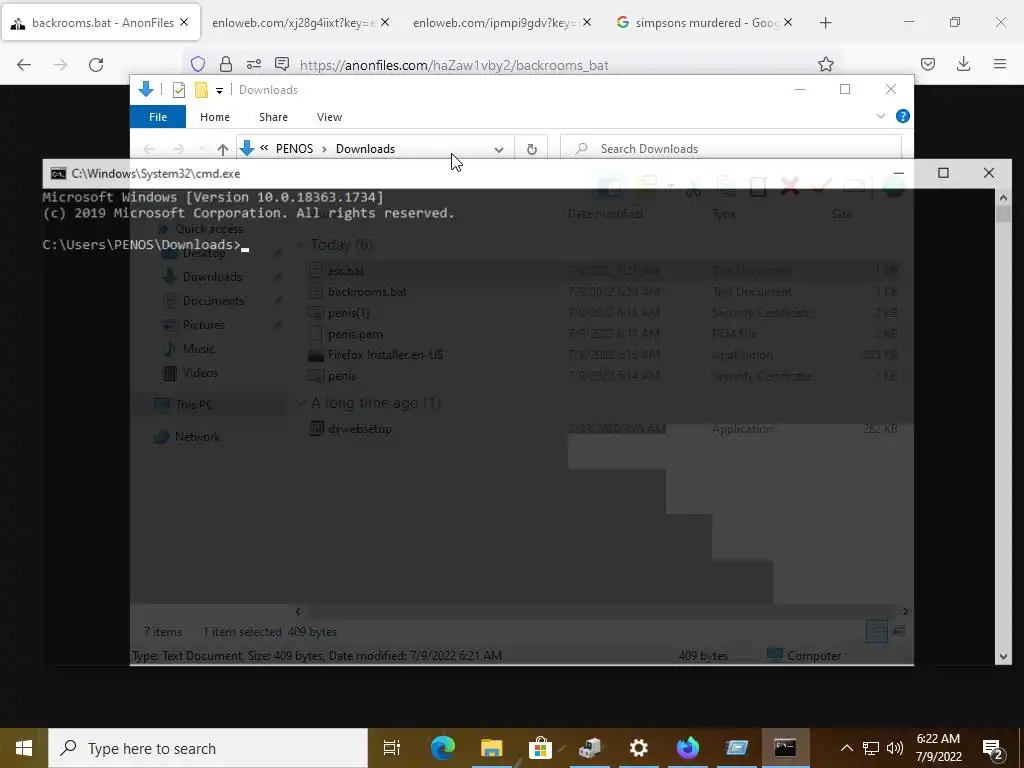Switch to the backrooms.bat - AnonFiles tab
This screenshot has height=768, width=1024.
(101, 23)
